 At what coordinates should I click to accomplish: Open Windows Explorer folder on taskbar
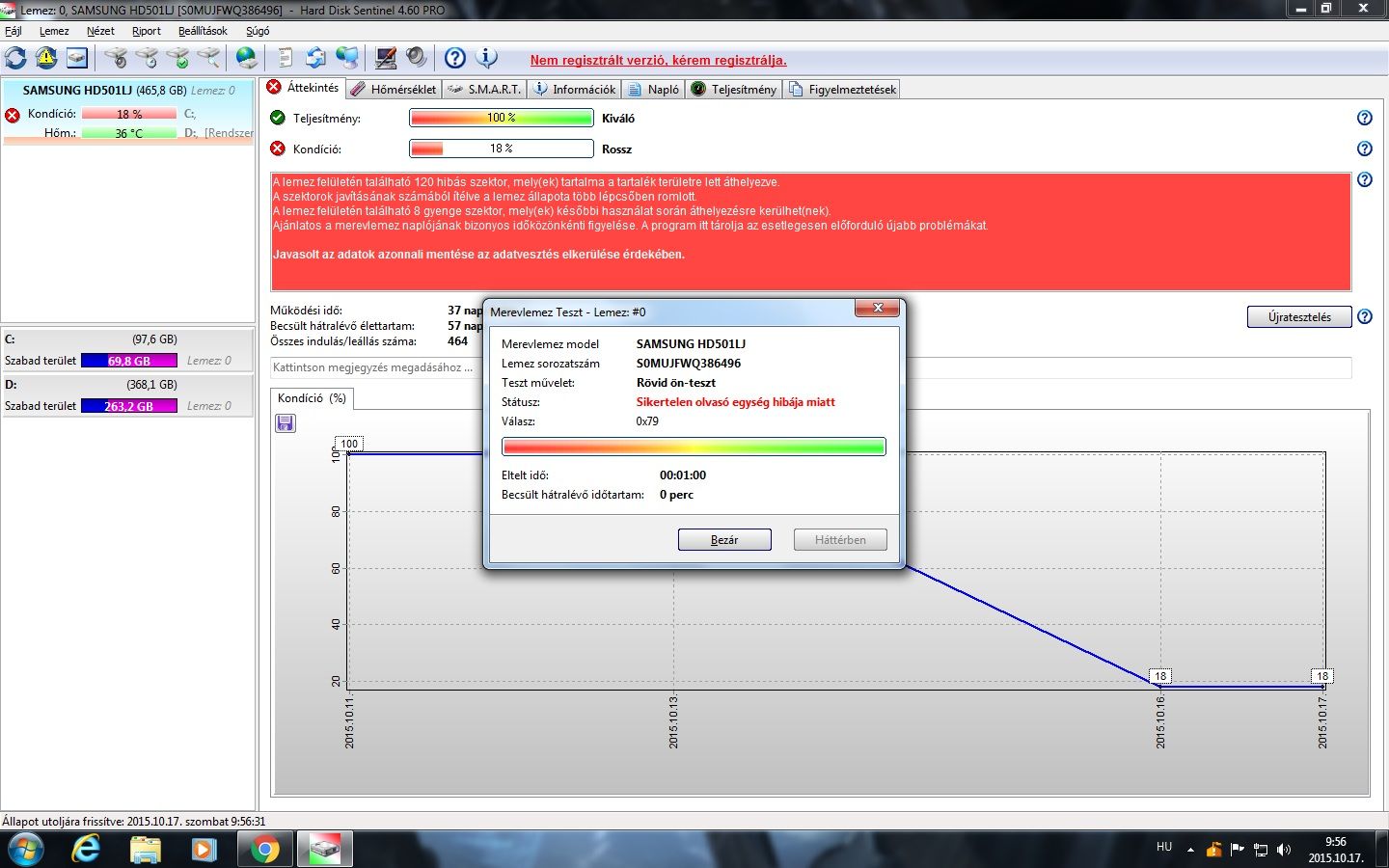point(146,849)
